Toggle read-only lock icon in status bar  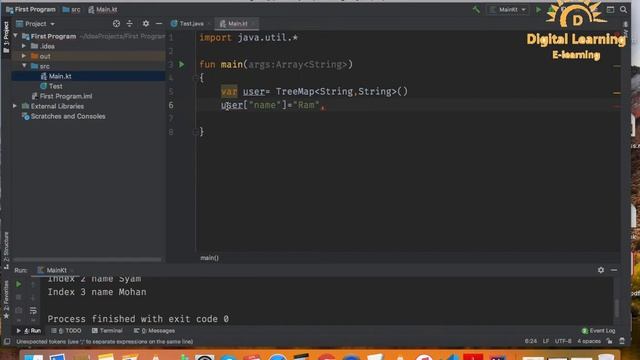[x=609, y=341]
